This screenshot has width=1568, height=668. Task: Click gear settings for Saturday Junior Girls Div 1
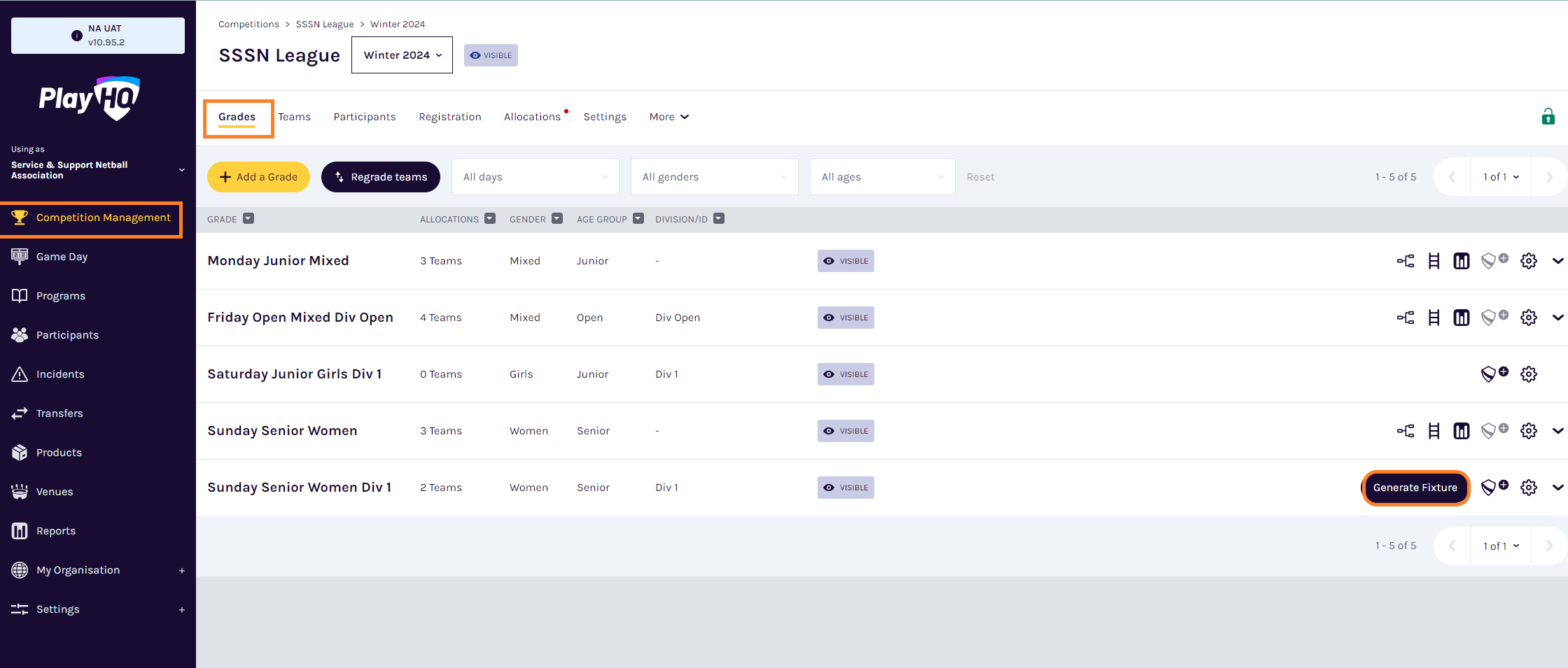click(x=1529, y=374)
